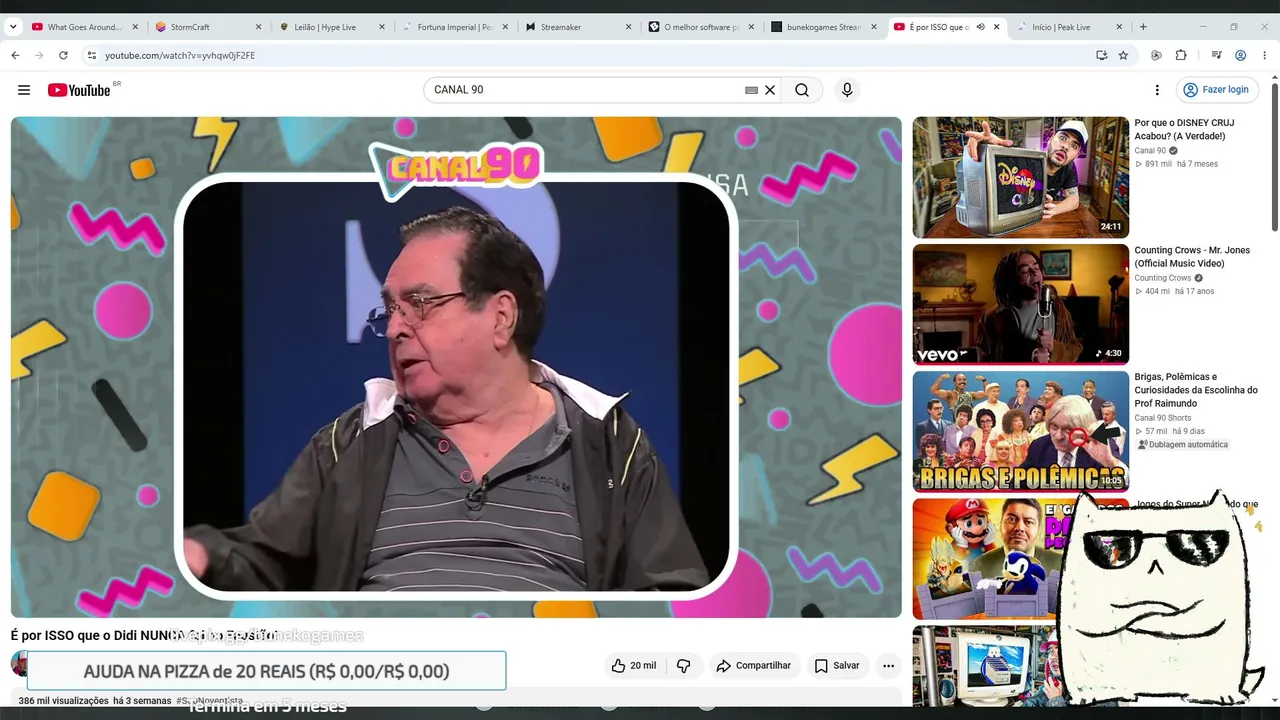Click the Dublagem automática badge
The image size is (1280, 720).
1183,444
